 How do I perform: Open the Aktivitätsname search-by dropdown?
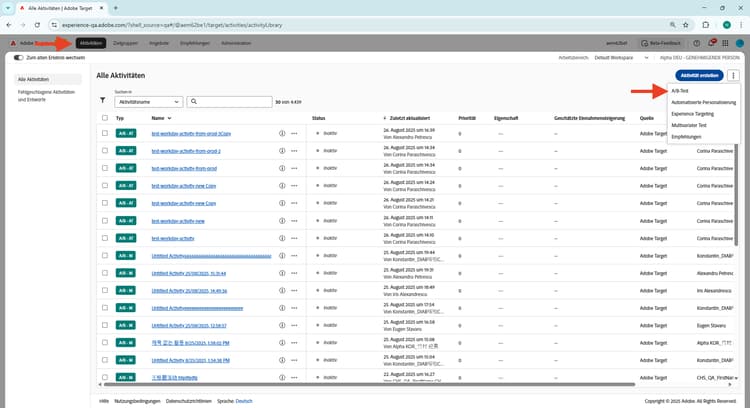(148, 102)
